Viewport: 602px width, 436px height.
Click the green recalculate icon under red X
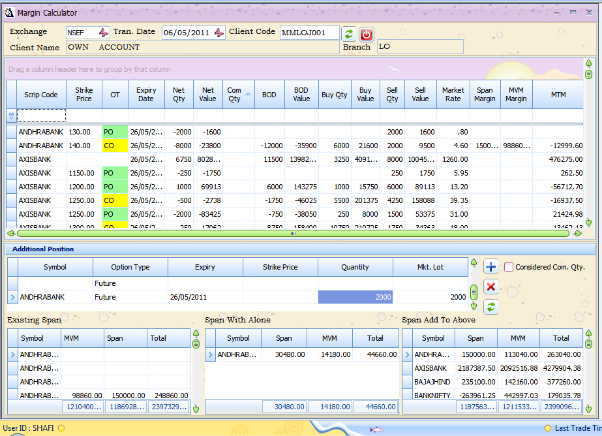[491, 306]
